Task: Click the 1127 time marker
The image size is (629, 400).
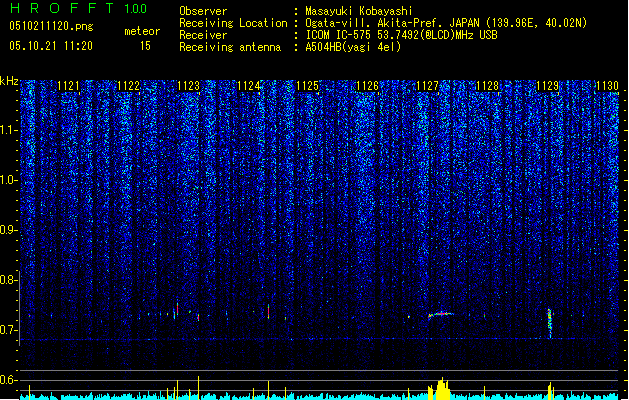Action: point(428,86)
